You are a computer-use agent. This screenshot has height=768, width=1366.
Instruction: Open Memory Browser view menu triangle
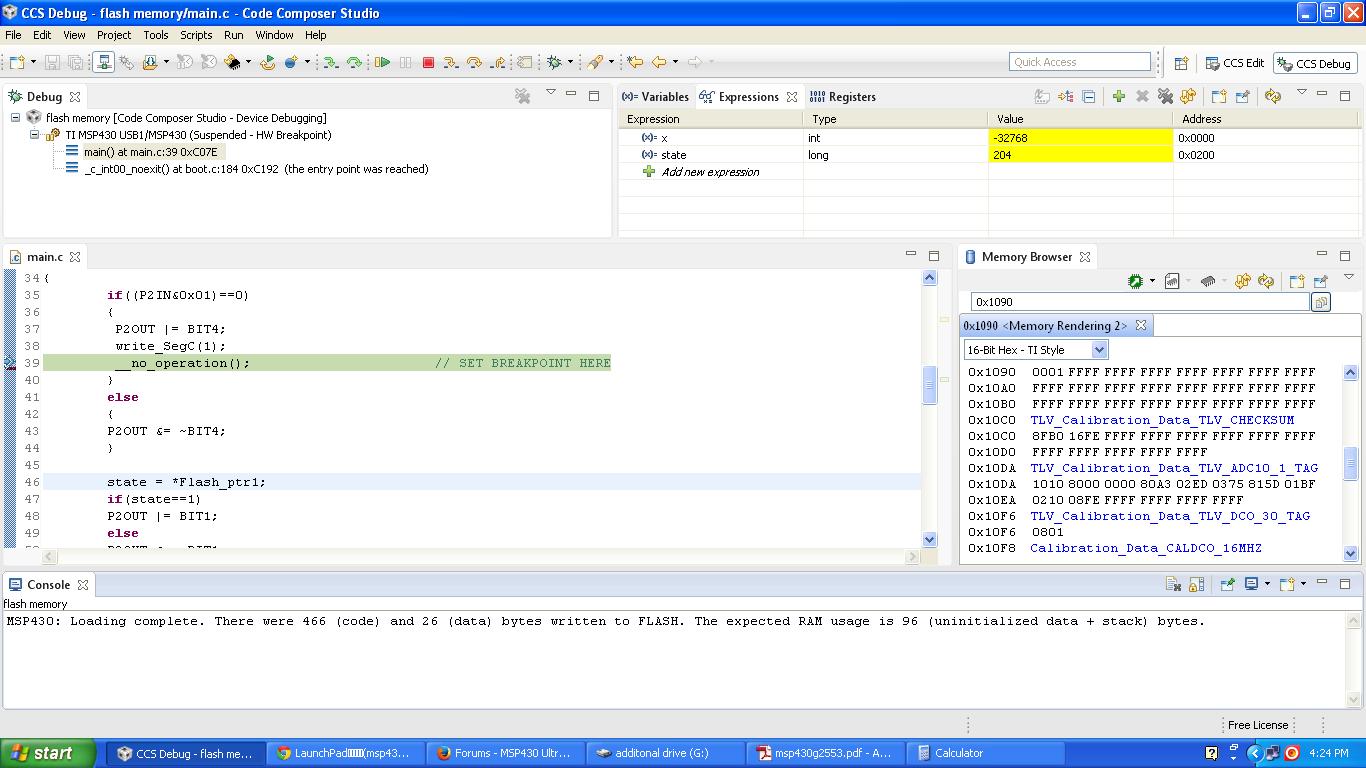1349,277
